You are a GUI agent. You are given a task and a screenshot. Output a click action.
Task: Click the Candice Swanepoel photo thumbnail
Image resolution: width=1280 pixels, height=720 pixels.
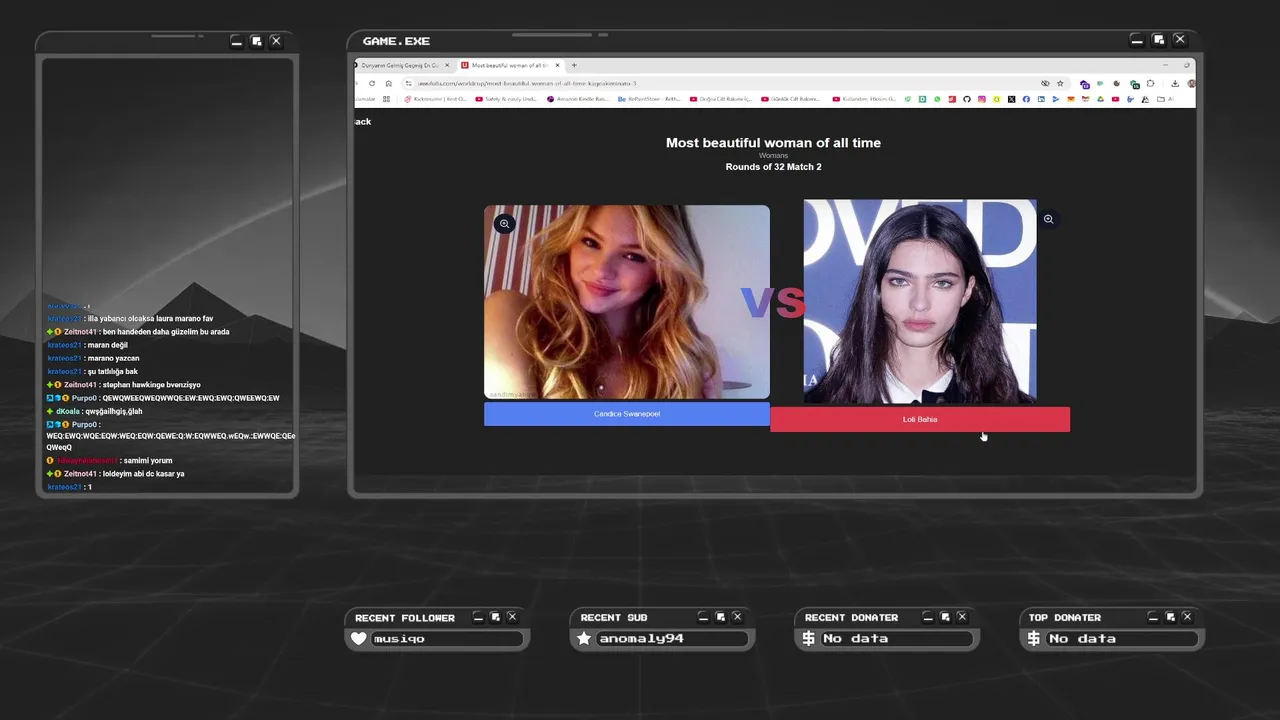[x=627, y=302]
